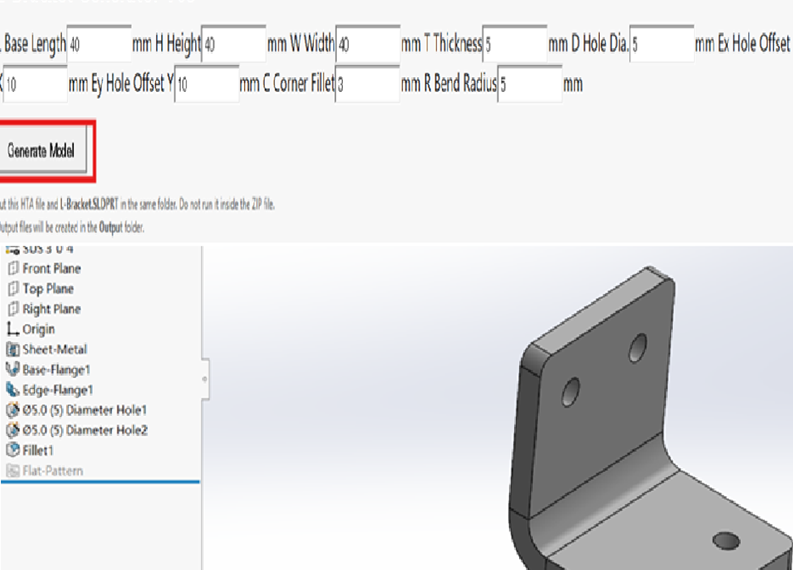This screenshot has height=570, width=793.
Task: Select the Top Plane tree label
Action: coord(48,289)
